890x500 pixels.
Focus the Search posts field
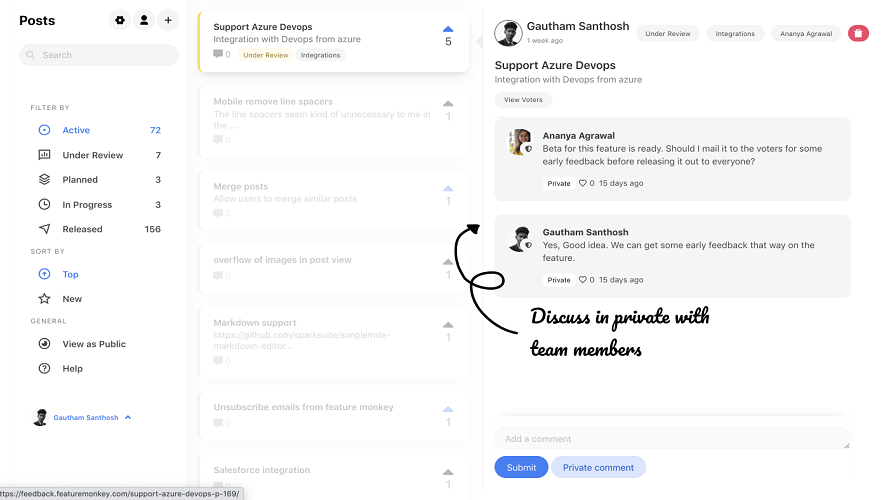99,55
